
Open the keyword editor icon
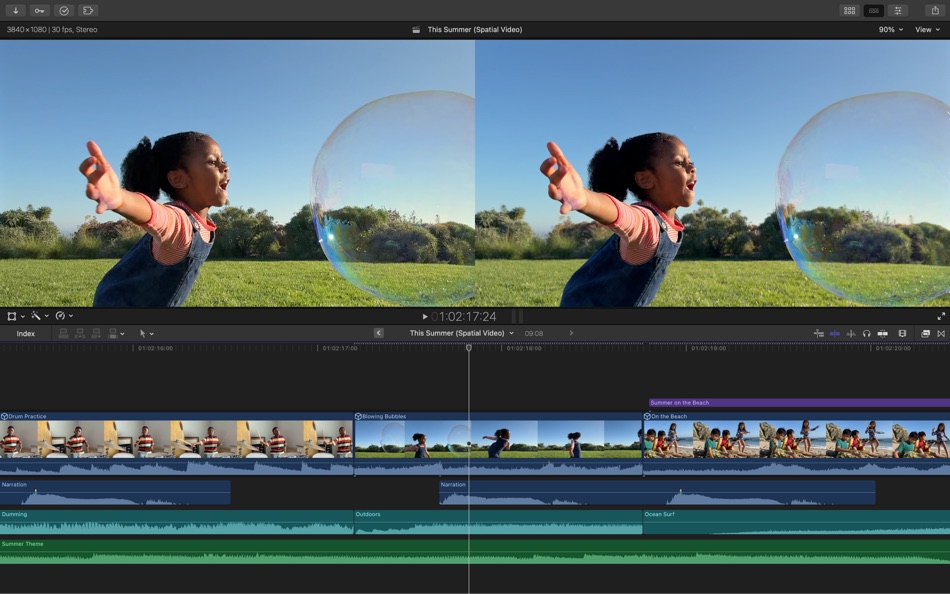(x=40, y=10)
